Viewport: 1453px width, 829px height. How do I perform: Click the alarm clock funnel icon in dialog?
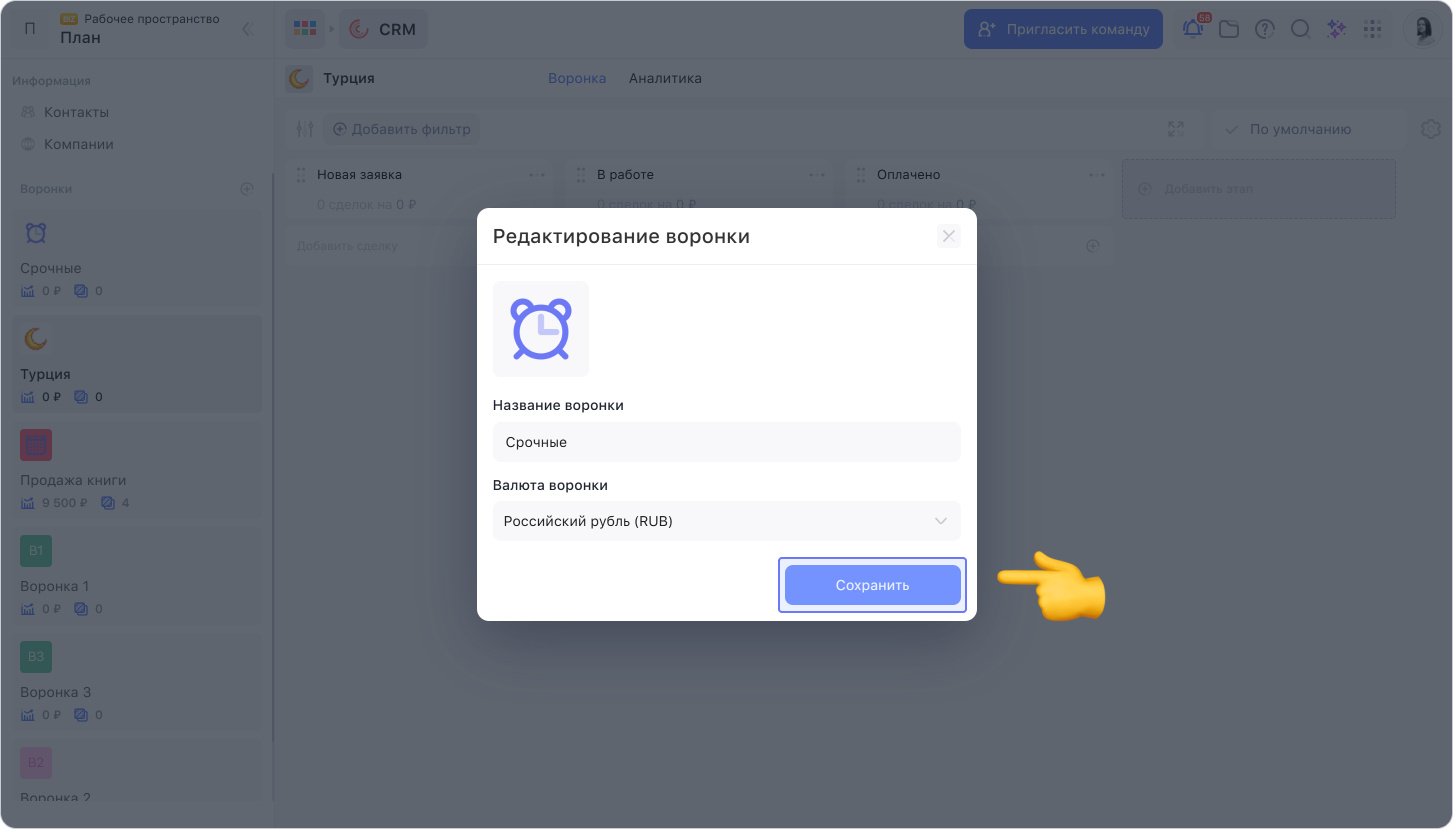coord(541,329)
